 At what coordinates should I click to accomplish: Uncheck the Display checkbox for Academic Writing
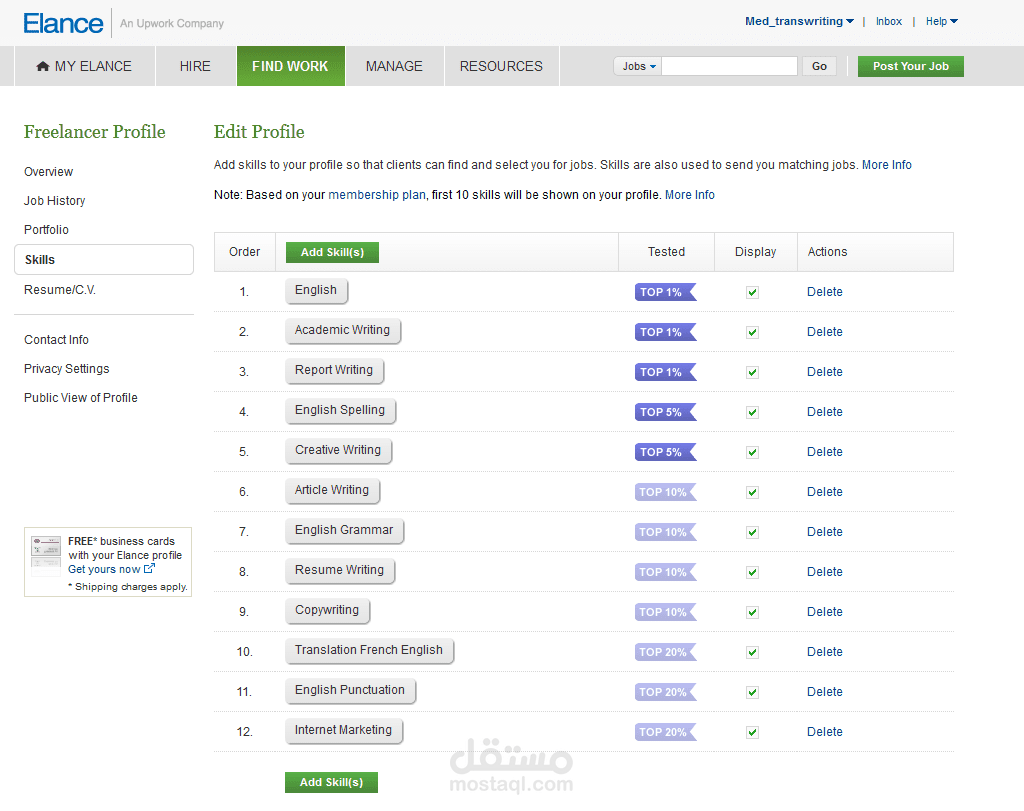(x=752, y=332)
